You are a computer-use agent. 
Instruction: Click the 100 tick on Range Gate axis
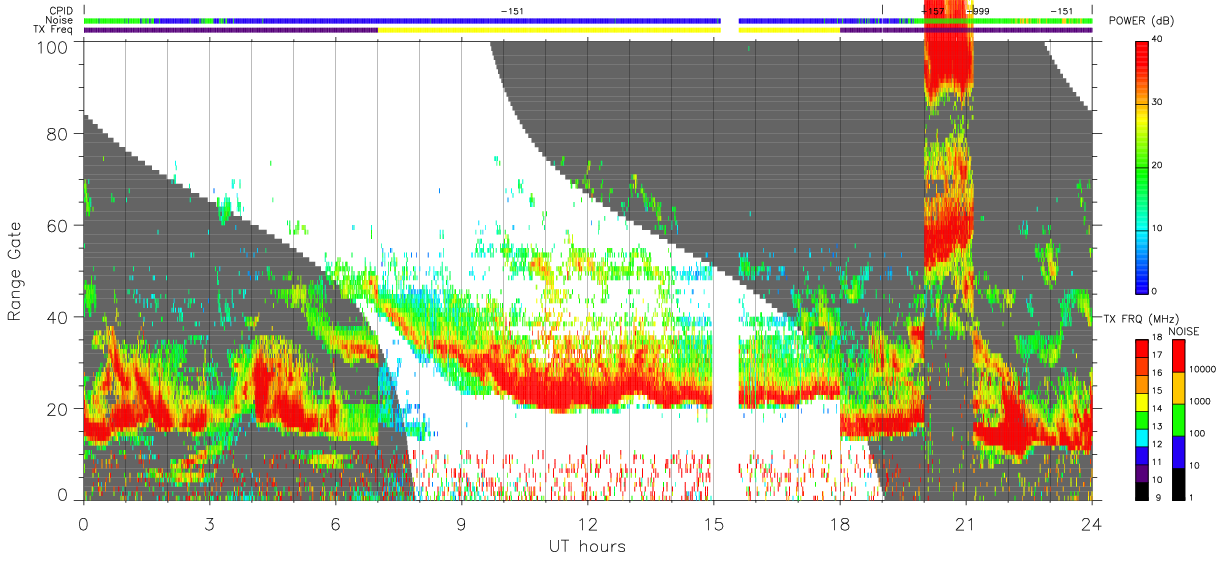(x=54, y=47)
